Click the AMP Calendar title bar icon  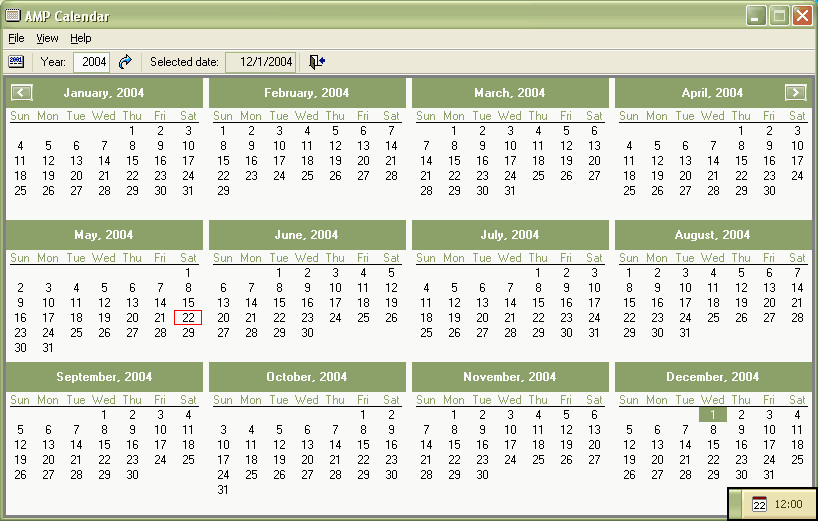13,15
